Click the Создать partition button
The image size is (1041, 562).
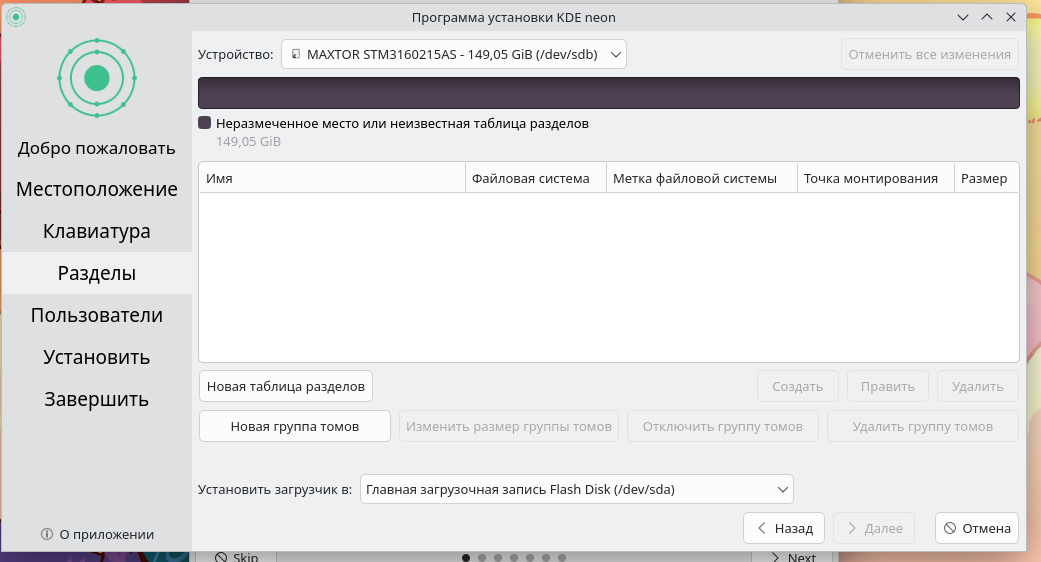coord(798,386)
